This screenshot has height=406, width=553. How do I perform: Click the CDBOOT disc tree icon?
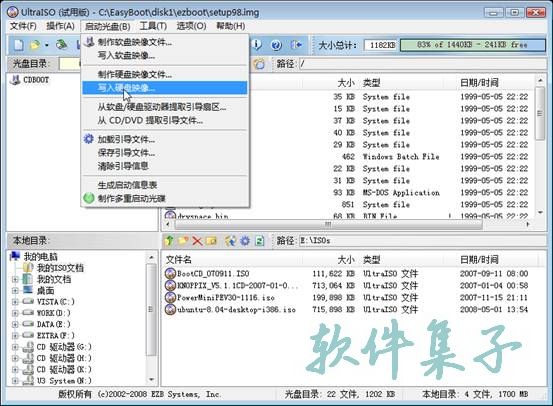coord(15,80)
